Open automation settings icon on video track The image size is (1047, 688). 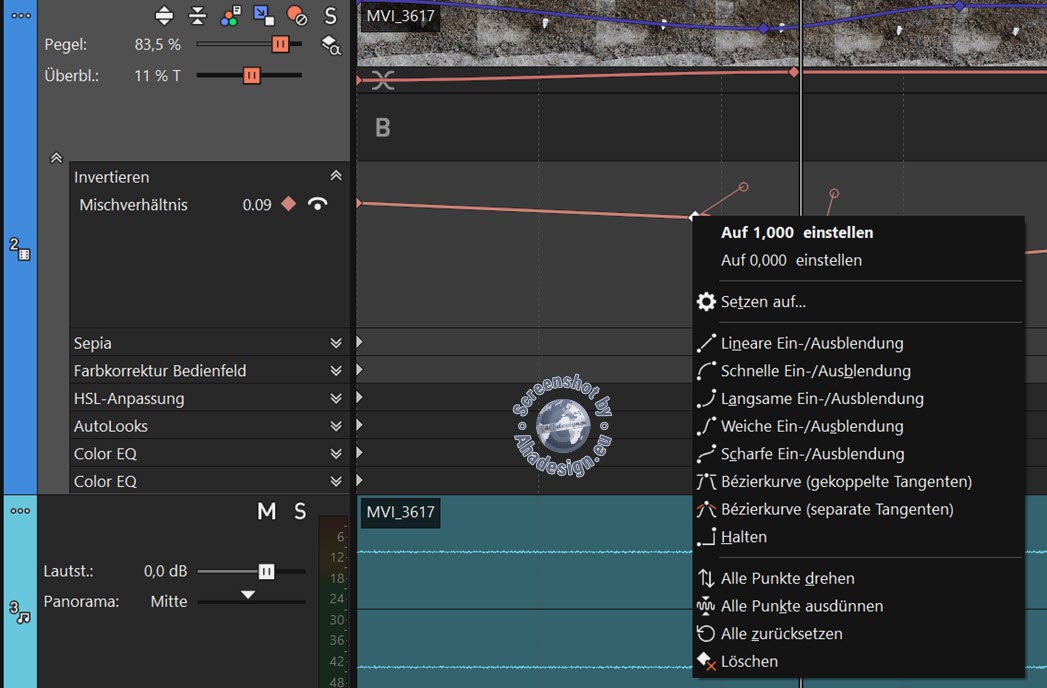pyautogui.click(x=296, y=15)
